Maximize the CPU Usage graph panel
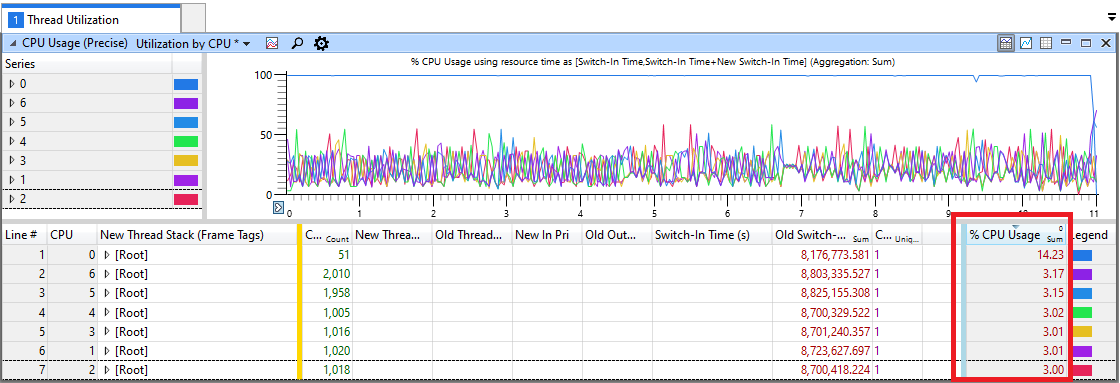The image size is (1120, 383). [1086, 43]
